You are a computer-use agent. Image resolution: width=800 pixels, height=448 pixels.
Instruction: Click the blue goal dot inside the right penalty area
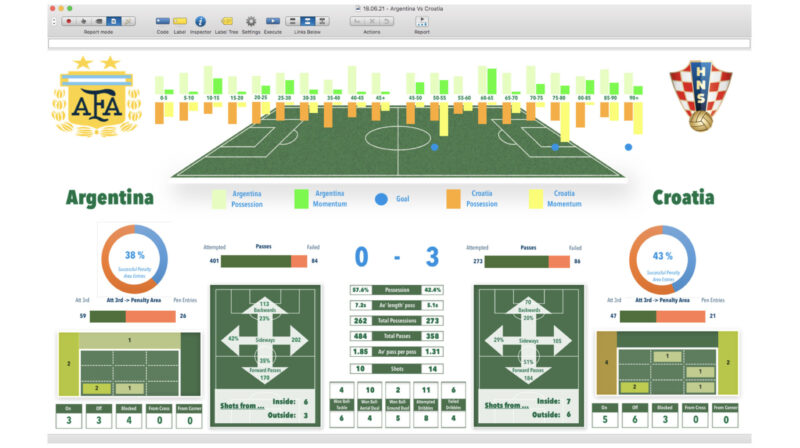click(555, 147)
